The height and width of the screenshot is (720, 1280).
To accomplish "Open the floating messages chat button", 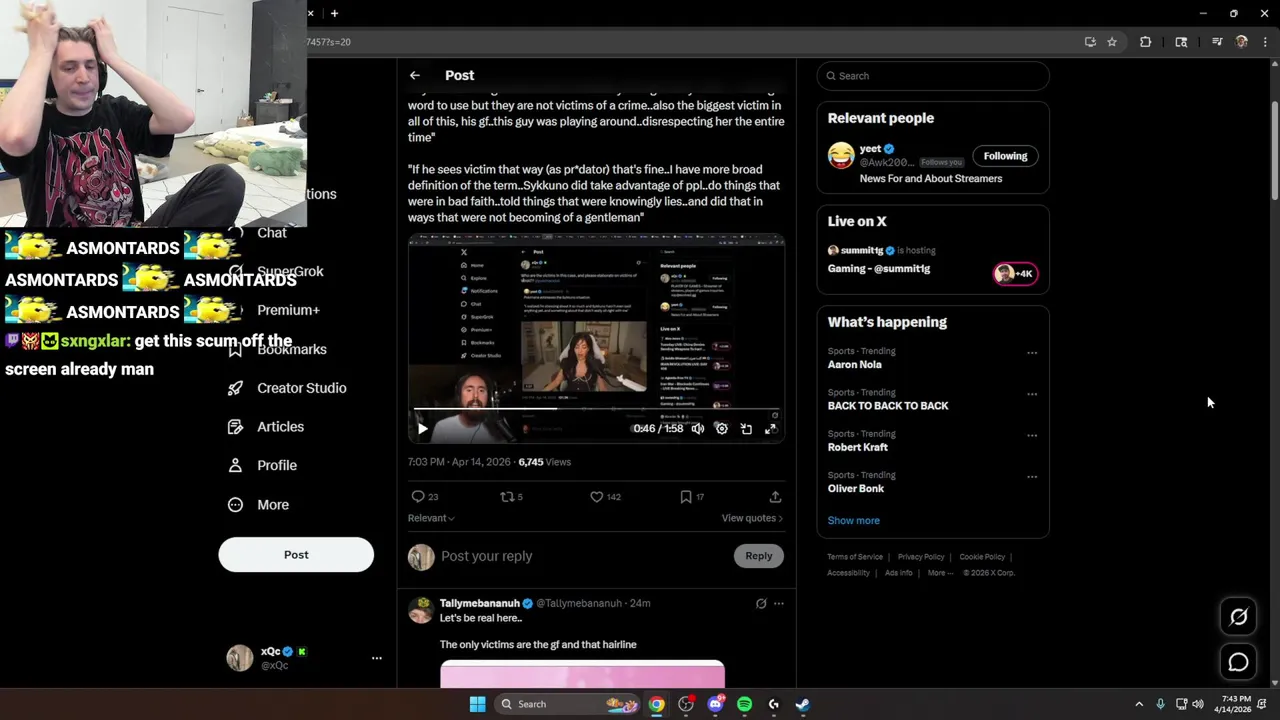I will click(x=1238, y=662).
